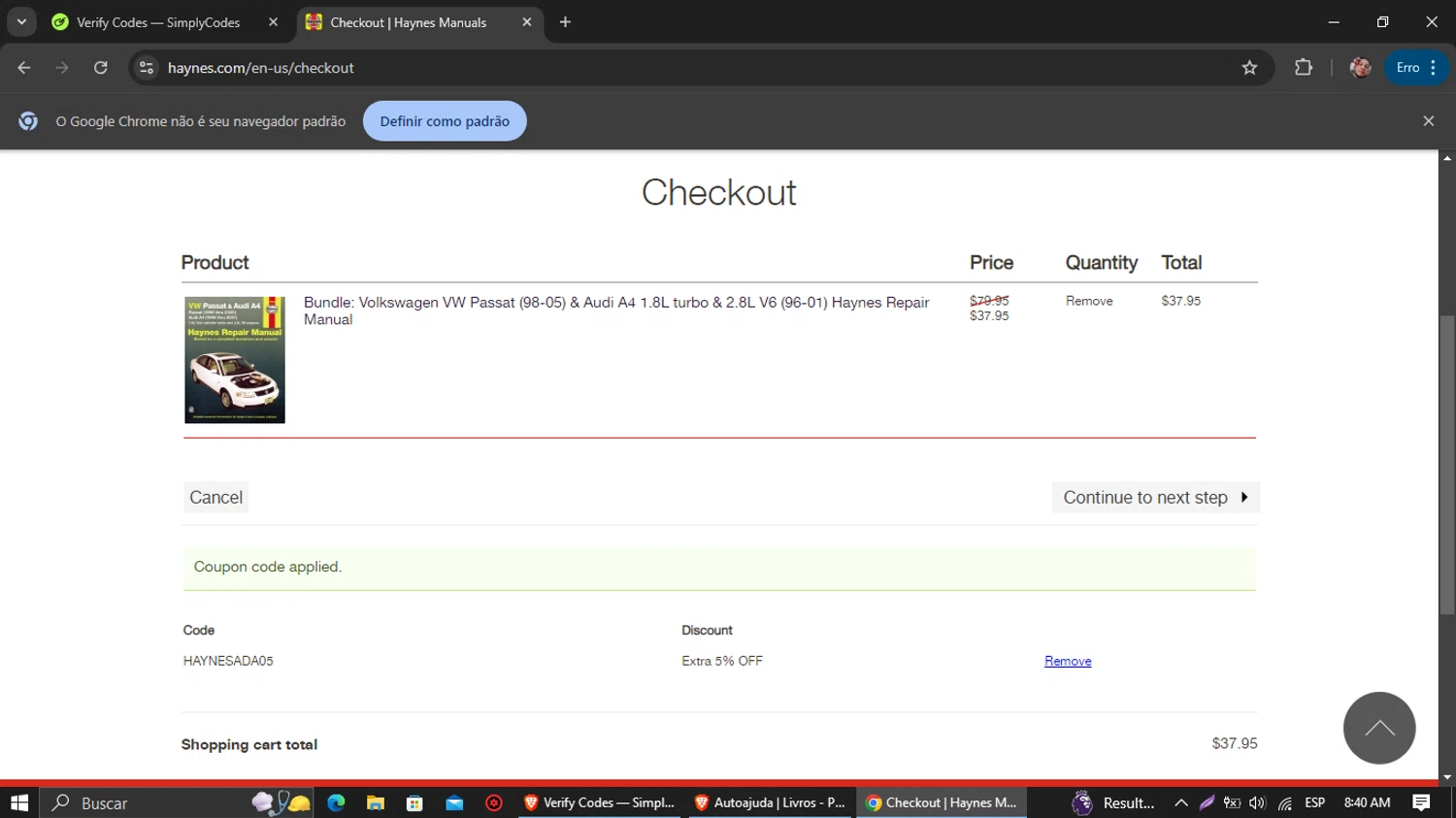Restore down the Chrome window
The image size is (1456, 818).
1382,21
